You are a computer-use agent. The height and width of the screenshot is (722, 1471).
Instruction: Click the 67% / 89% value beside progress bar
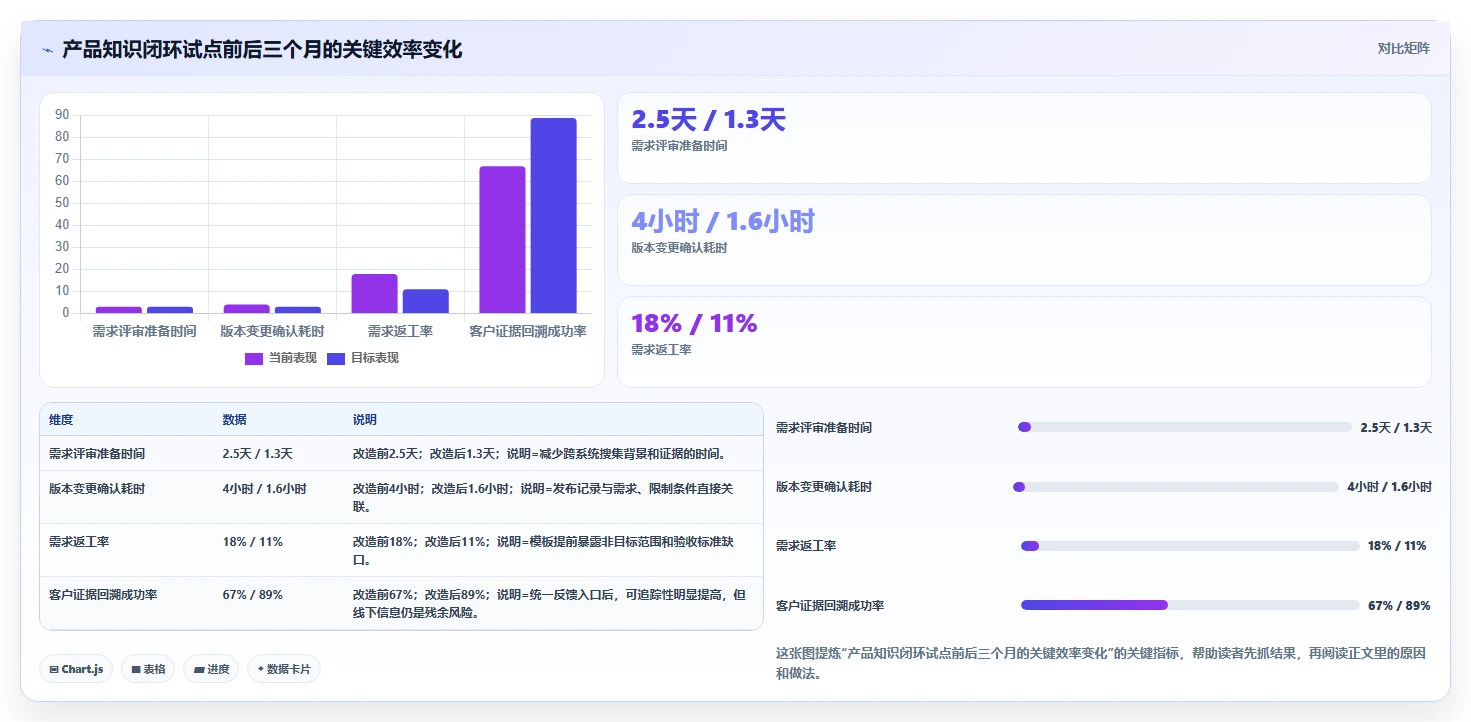(1399, 606)
